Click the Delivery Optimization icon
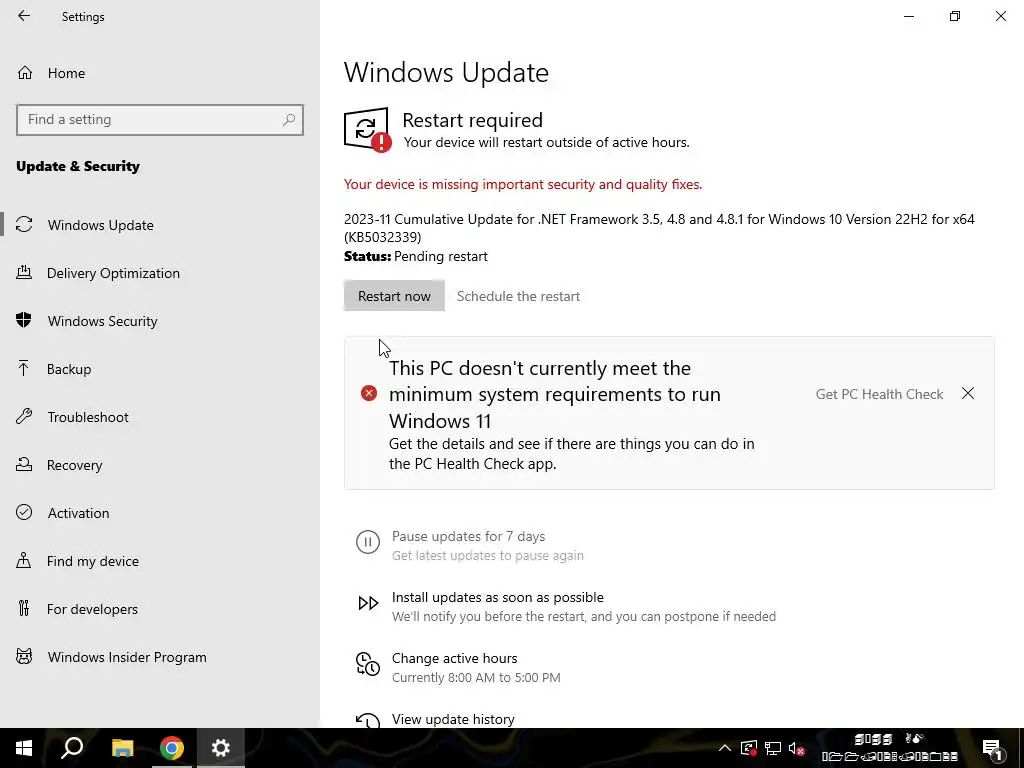Image resolution: width=1024 pixels, height=768 pixels. click(24, 273)
